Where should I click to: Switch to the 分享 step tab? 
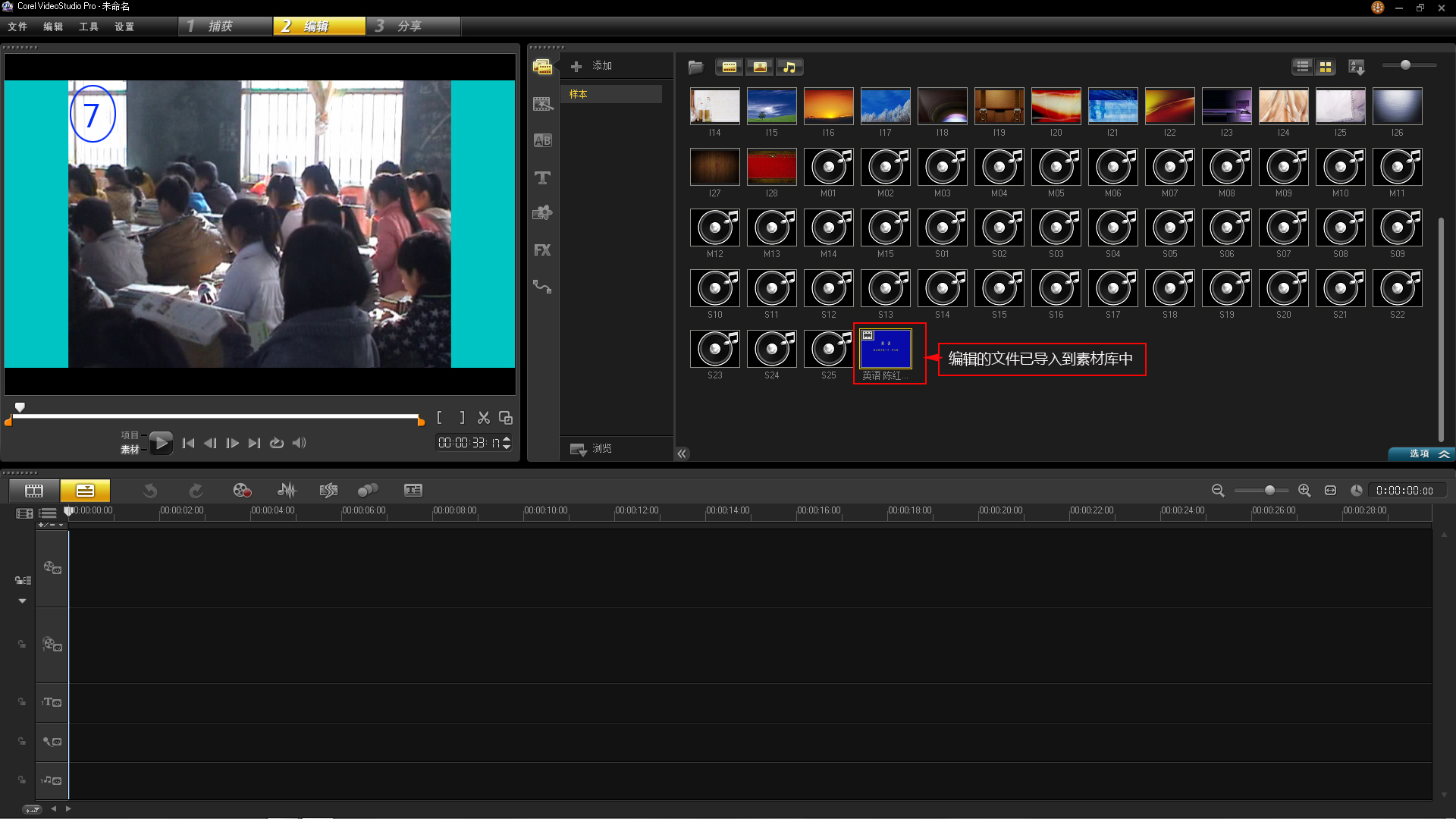pyautogui.click(x=412, y=27)
